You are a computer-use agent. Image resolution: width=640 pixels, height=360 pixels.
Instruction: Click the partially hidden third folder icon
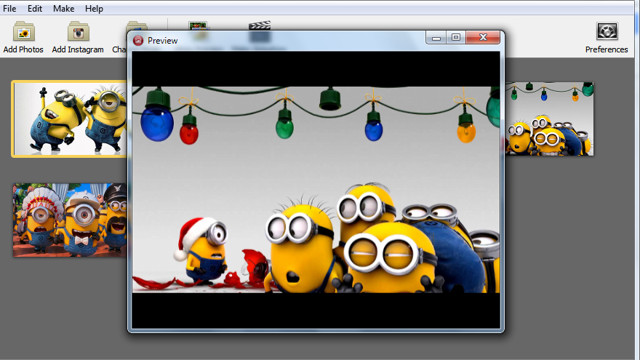(137, 26)
